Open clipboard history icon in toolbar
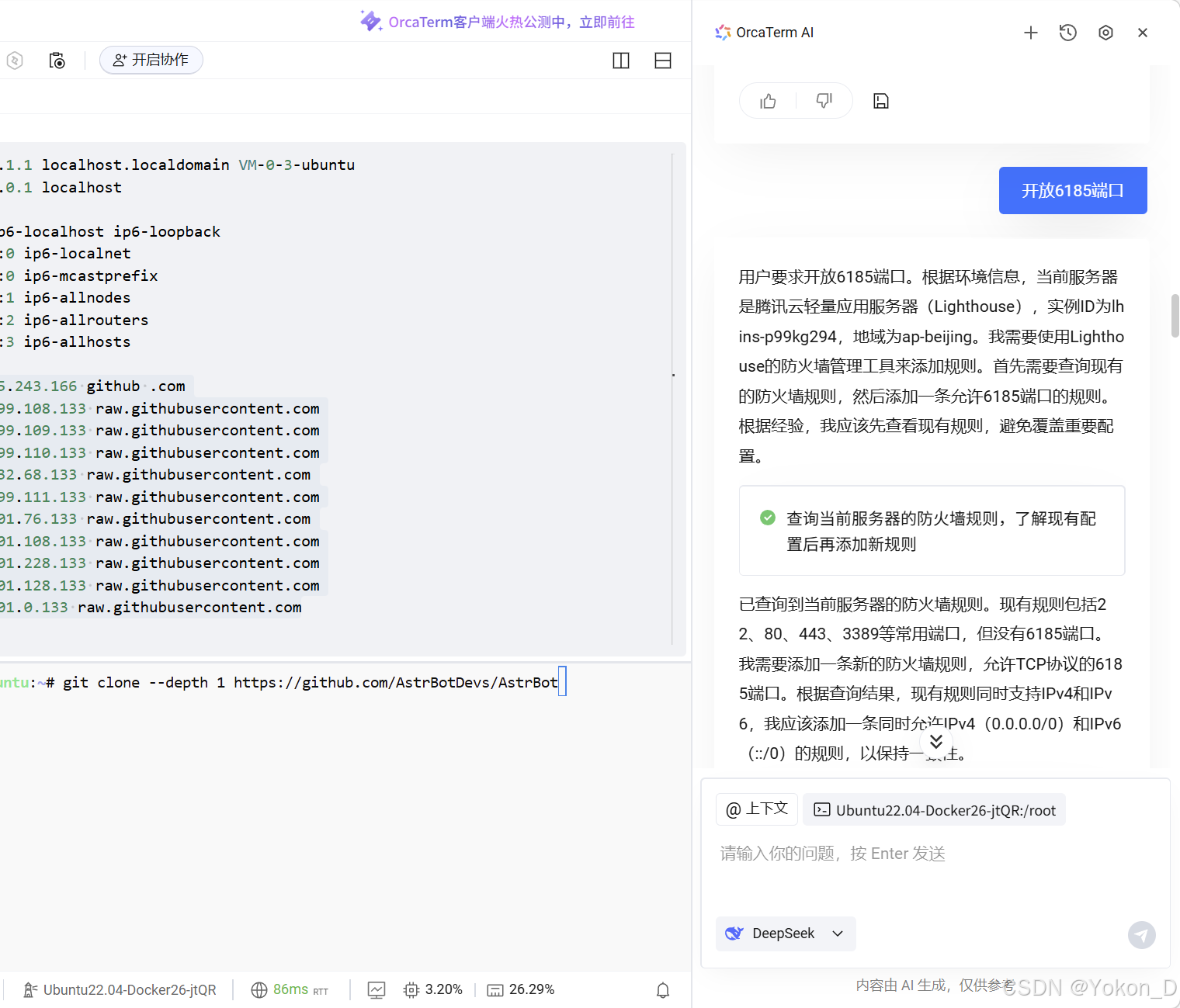The width and height of the screenshot is (1180, 1008). pos(57,61)
